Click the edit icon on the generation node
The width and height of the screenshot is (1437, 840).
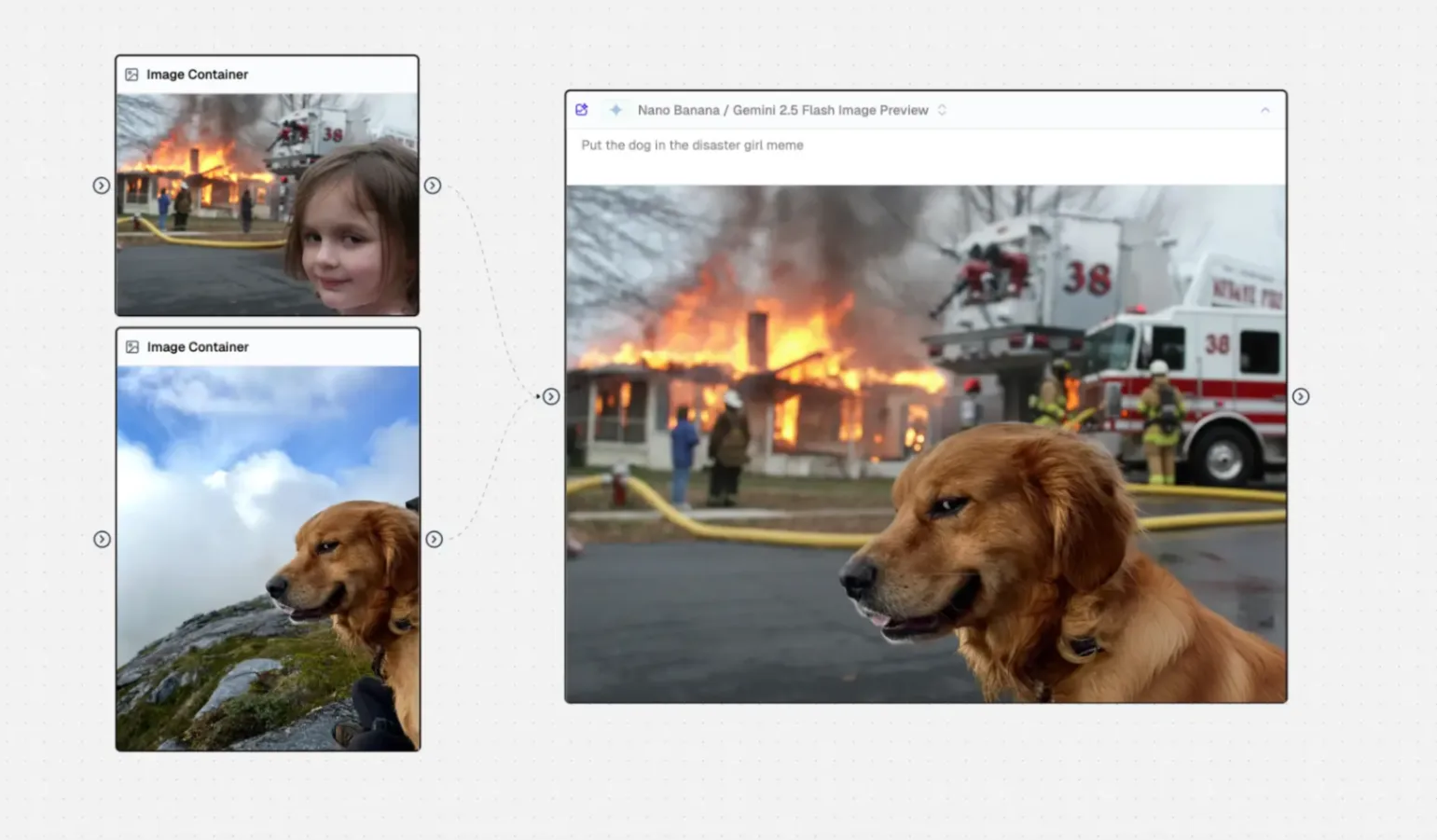pos(582,110)
